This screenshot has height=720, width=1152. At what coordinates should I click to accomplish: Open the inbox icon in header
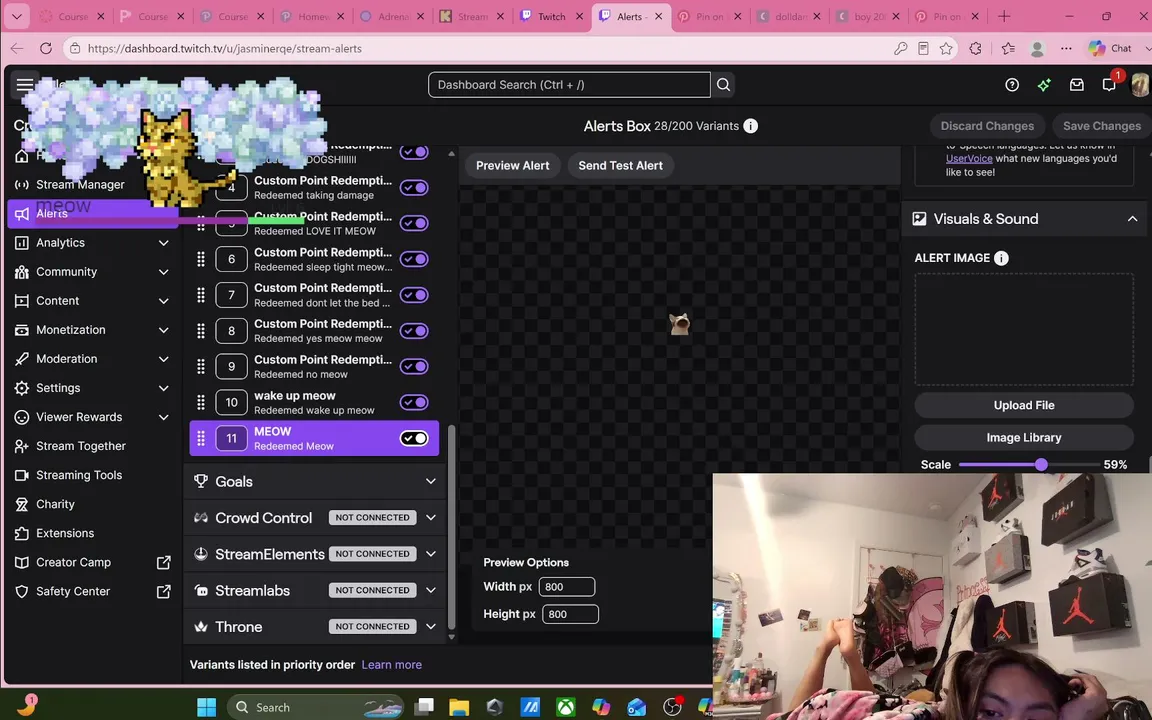pos(1076,84)
